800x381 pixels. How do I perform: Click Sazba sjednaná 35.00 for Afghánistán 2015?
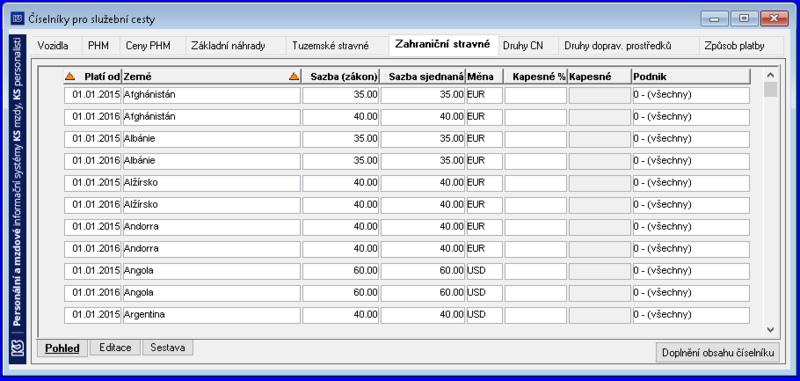point(423,94)
